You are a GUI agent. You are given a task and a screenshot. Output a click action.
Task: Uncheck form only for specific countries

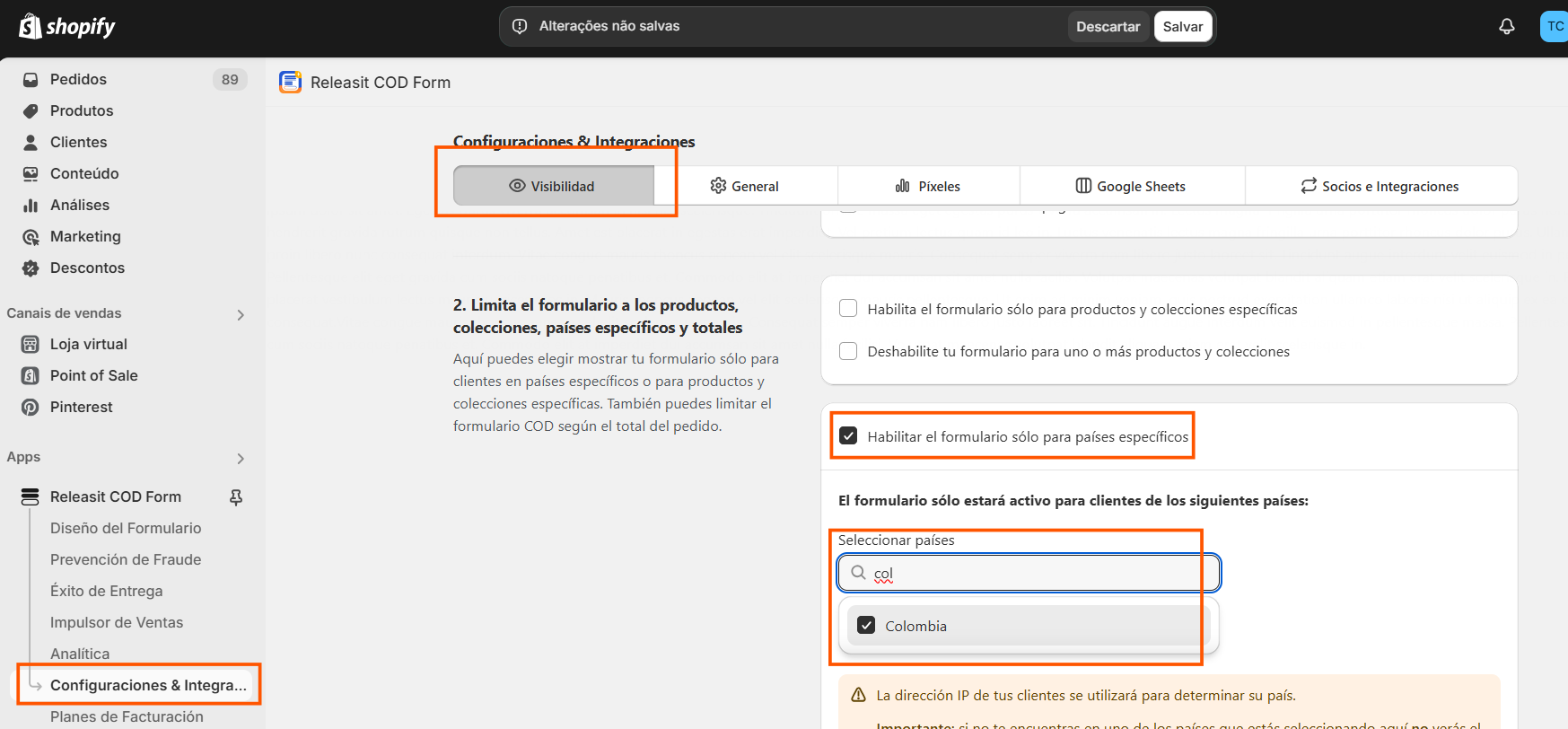click(848, 435)
